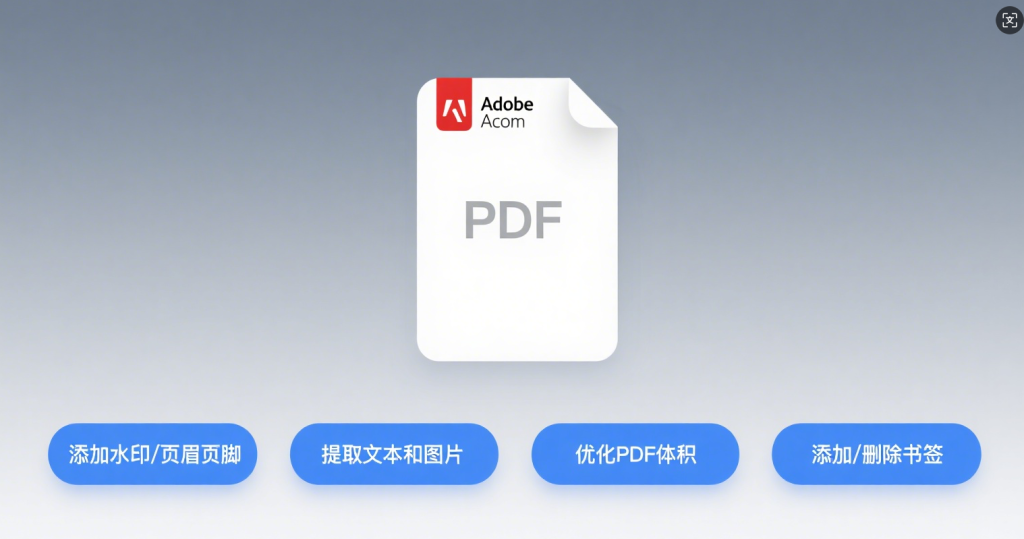The width and height of the screenshot is (1024, 539).
Task: Click the red Adobe logo icon
Action: click(454, 105)
